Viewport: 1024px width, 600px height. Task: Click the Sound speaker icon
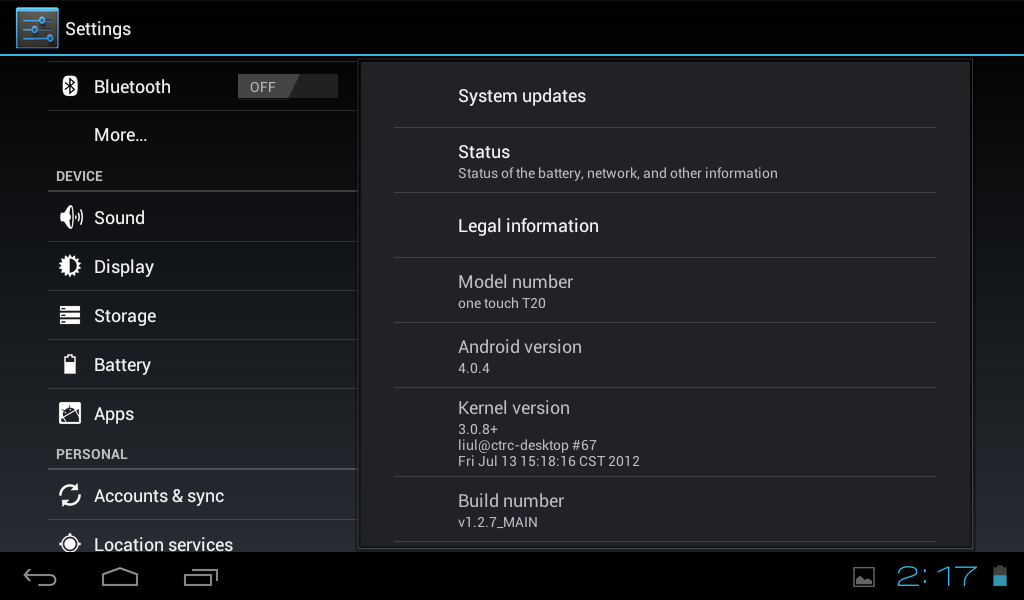pos(70,218)
